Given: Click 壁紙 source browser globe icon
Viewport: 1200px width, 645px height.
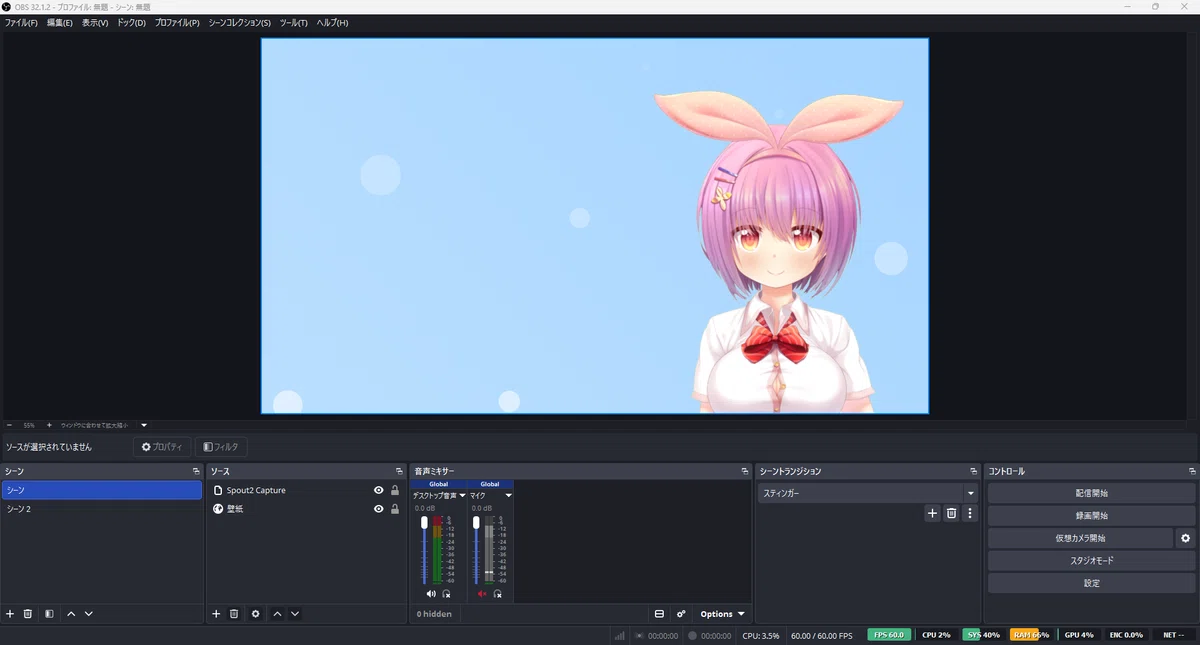Looking at the screenshot, I should 218,509.
